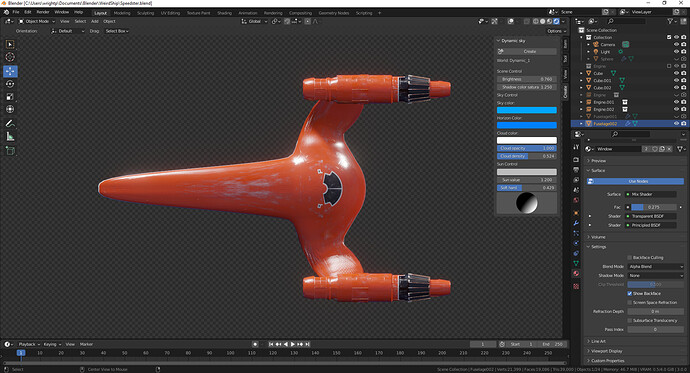
Task: Hide the Light object in viewport
Action: point(676,51)
